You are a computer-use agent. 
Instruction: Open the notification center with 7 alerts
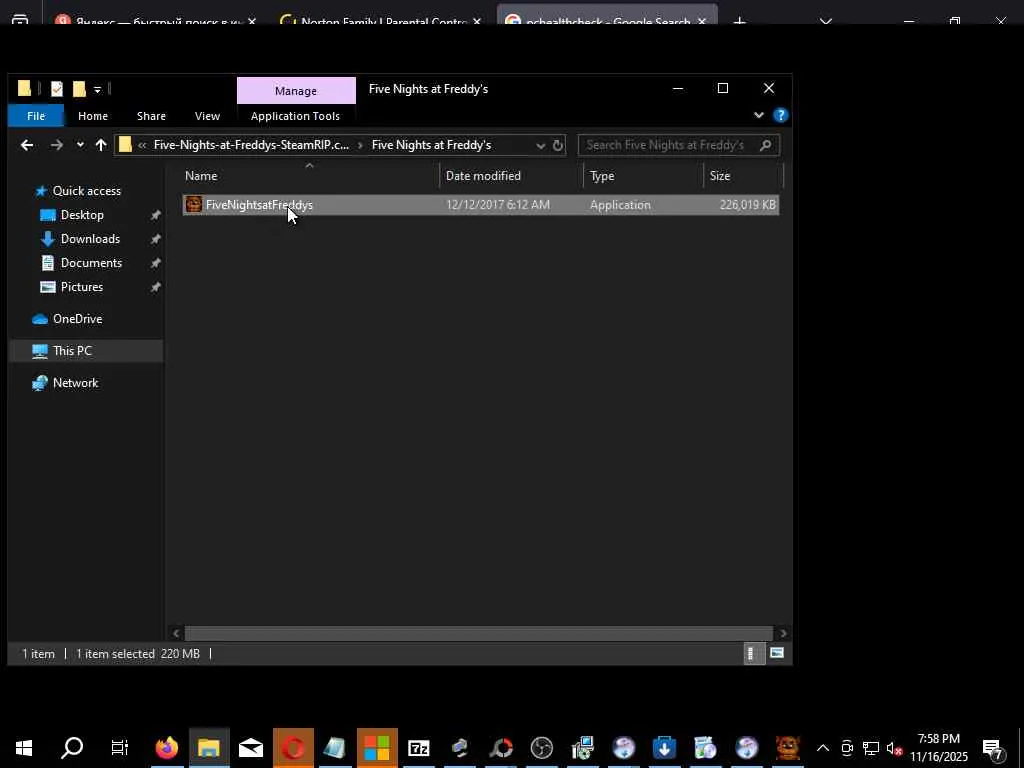[993, 748]
